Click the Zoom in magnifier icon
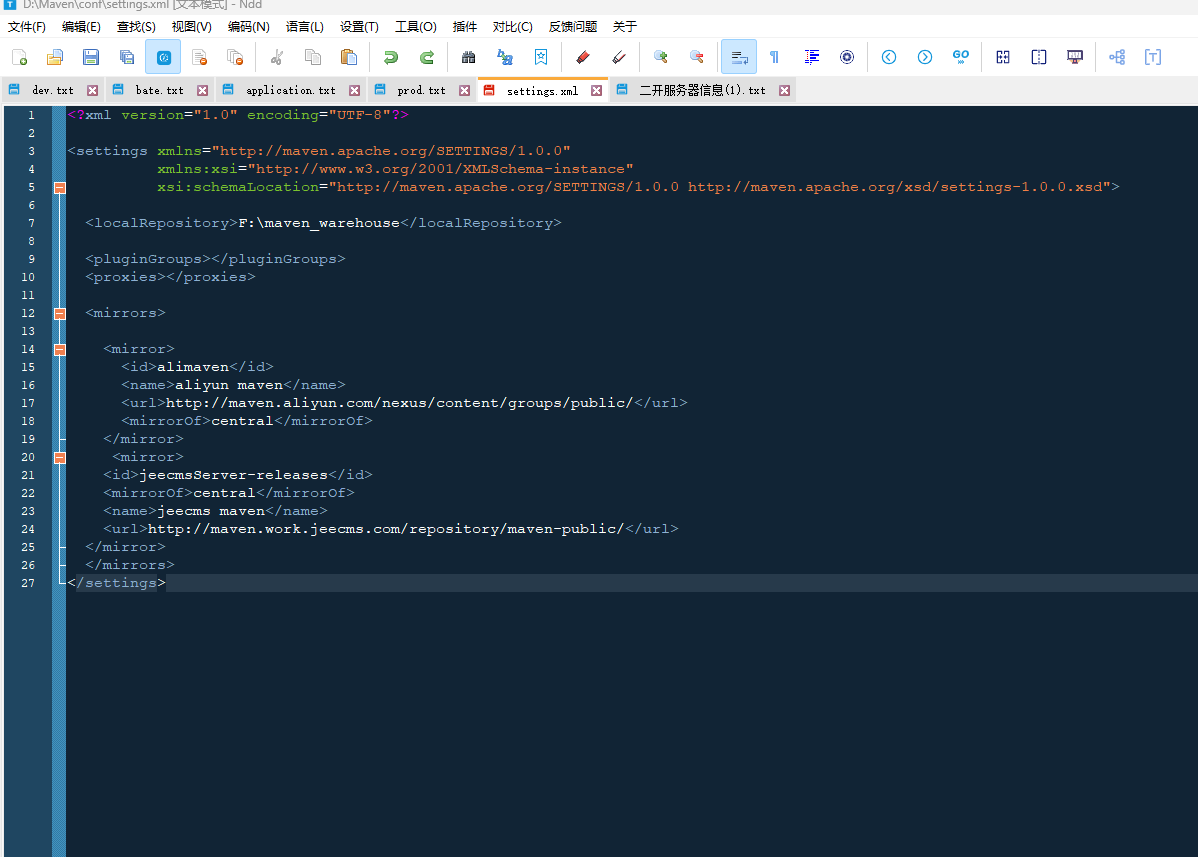 click(660, 57)
